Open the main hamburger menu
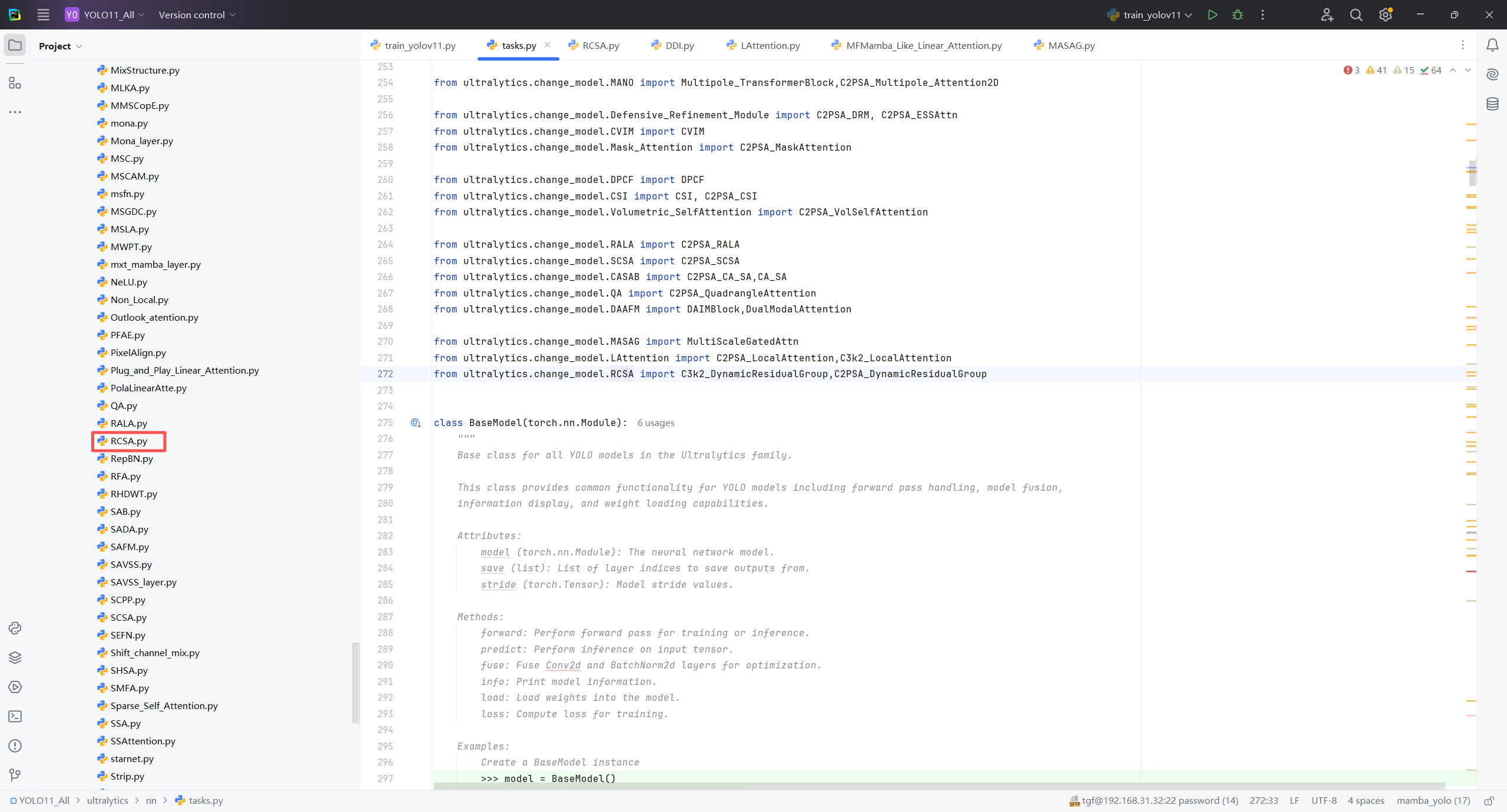 click(x=43, y=15)
